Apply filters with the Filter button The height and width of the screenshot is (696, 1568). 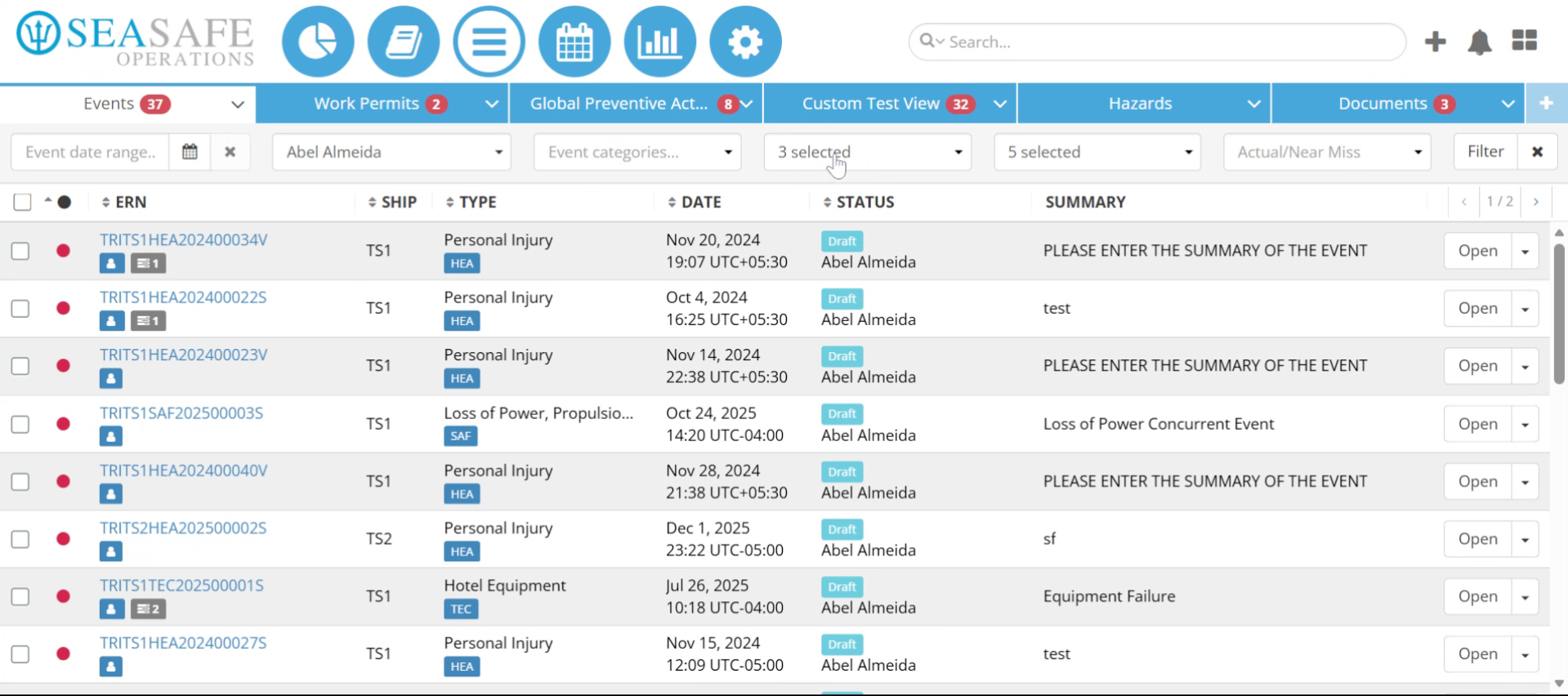pos(1485,152)
